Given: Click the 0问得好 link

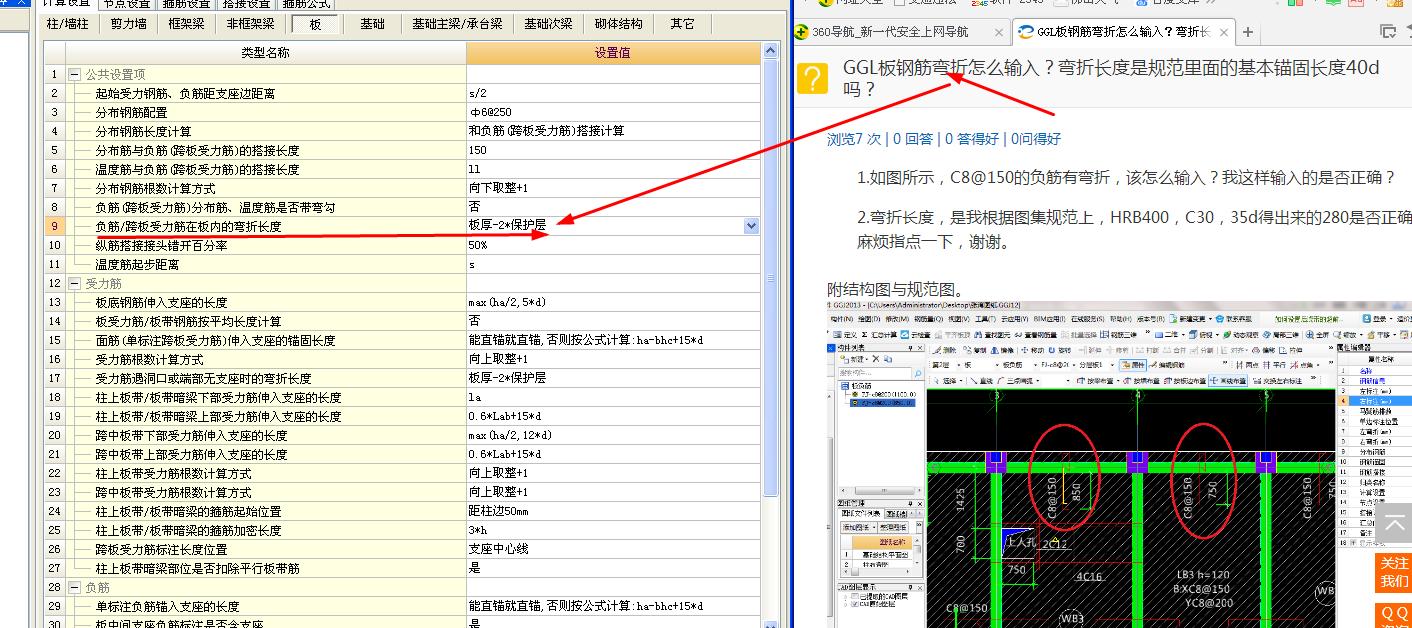Looking at the screenshot, I should point(1035,139).
